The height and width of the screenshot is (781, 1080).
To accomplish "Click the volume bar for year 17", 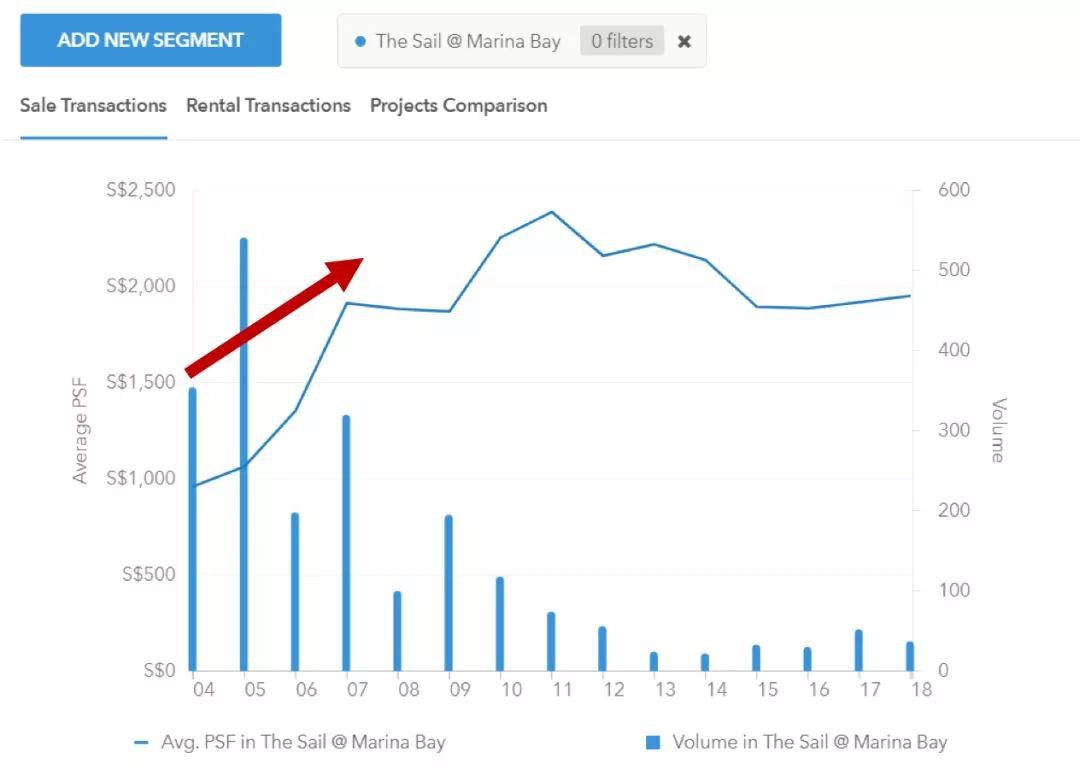I will point(858,650).
